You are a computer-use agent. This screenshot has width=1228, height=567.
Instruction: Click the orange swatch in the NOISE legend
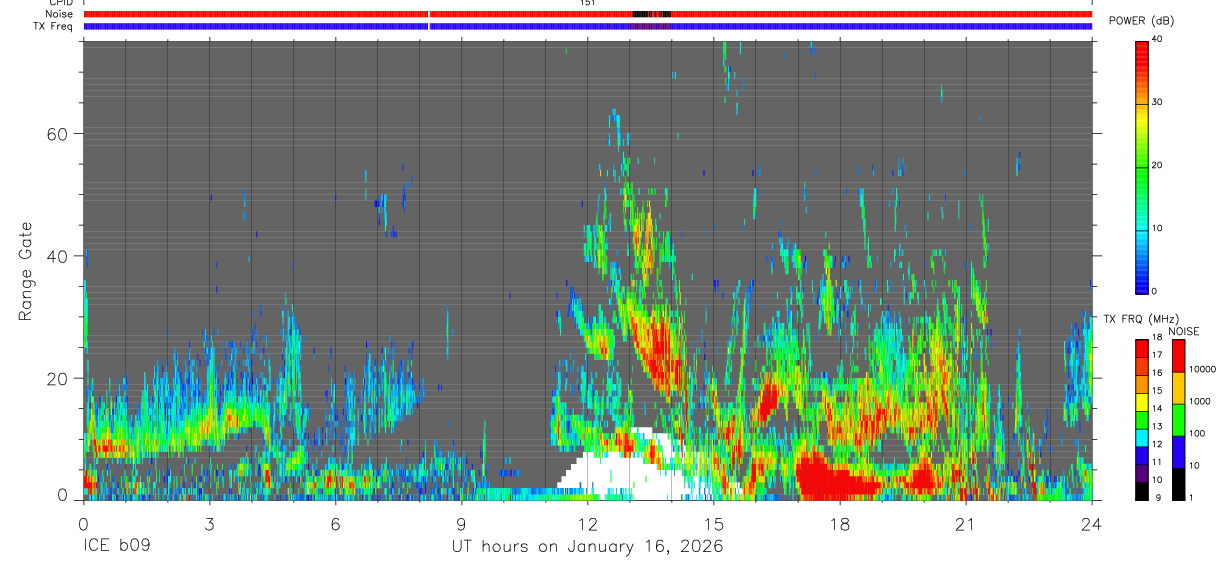1178,388
